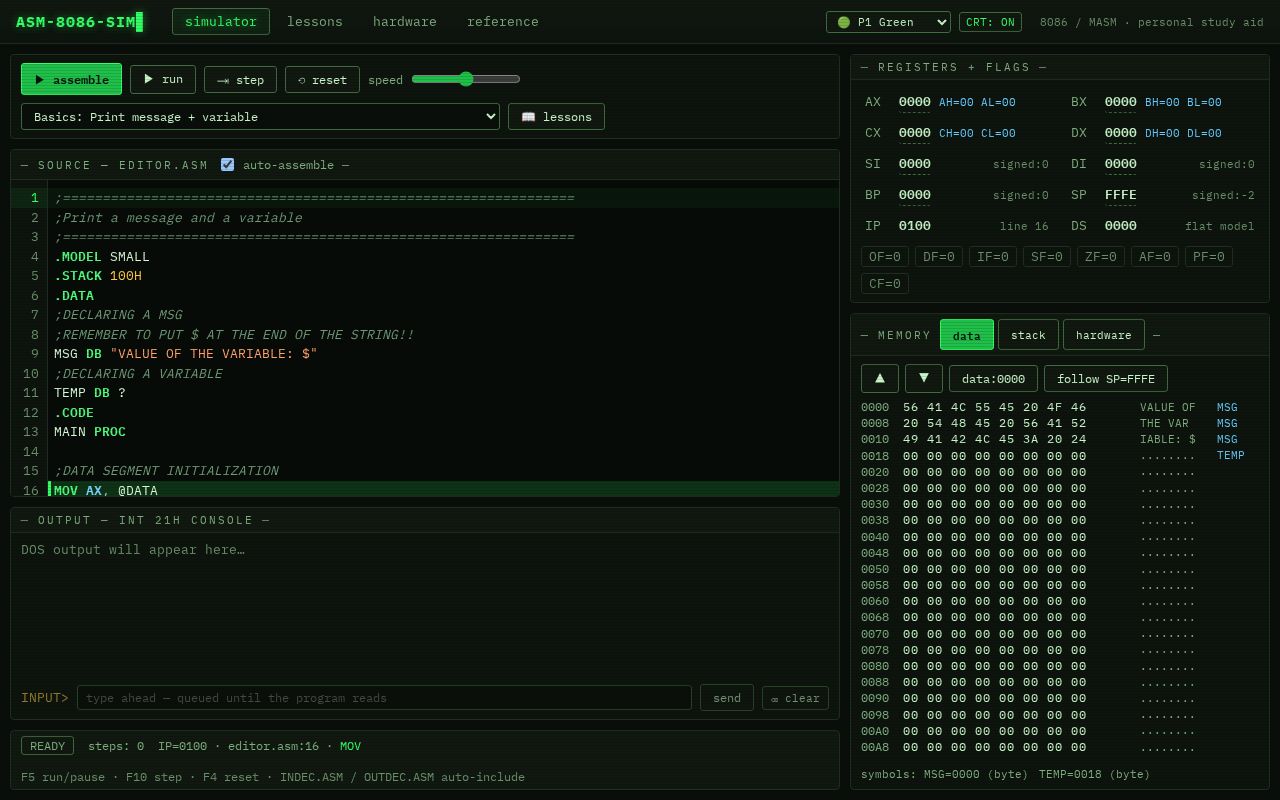Image resolution: width=1280 pixels, height=800 pixels.
Task: Click the PF=0 flag chip
Action: tap(1209, 257)
